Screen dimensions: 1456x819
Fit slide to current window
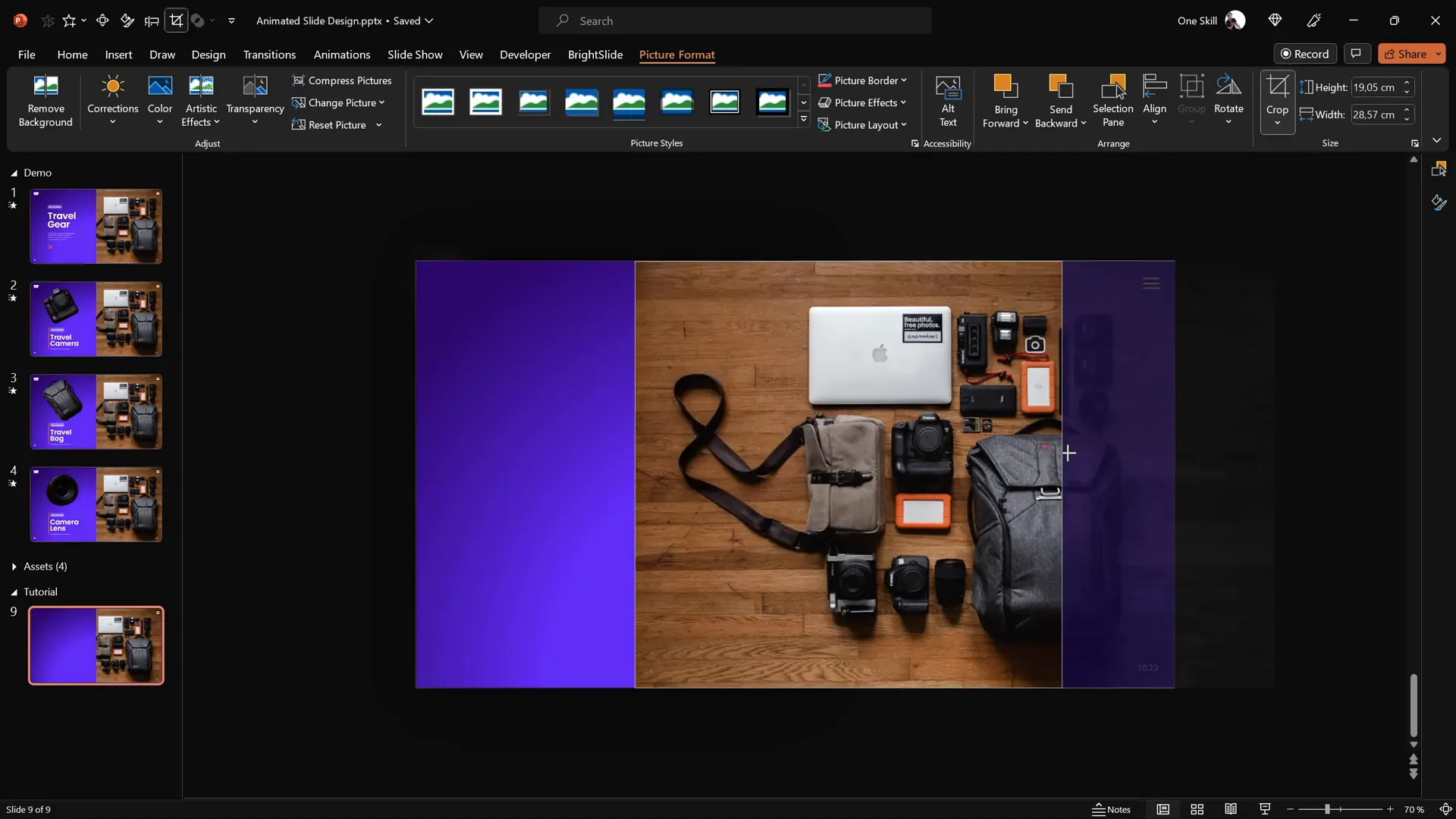point(1445,809)
